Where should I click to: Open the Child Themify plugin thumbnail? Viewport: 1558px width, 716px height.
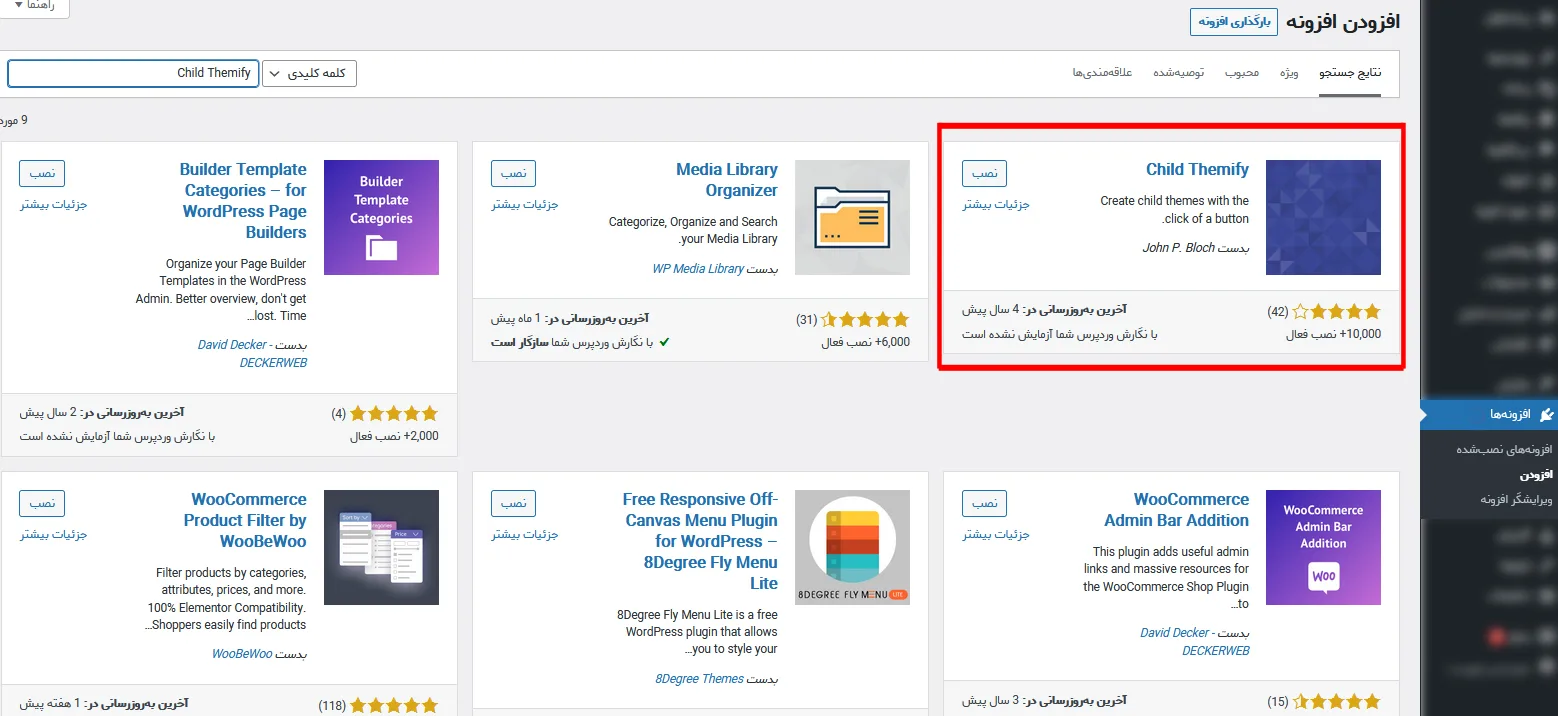pyautogui.click(x=1323, y=217)
